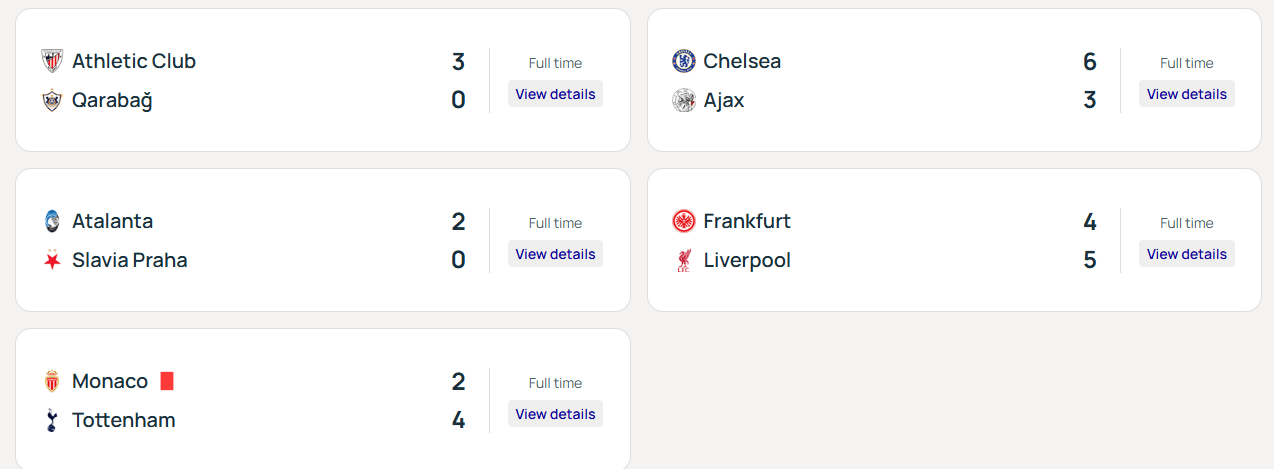The image size is (1274, 469).
Task: Select the Liverpool team name
Action: [x=746, y=260]
